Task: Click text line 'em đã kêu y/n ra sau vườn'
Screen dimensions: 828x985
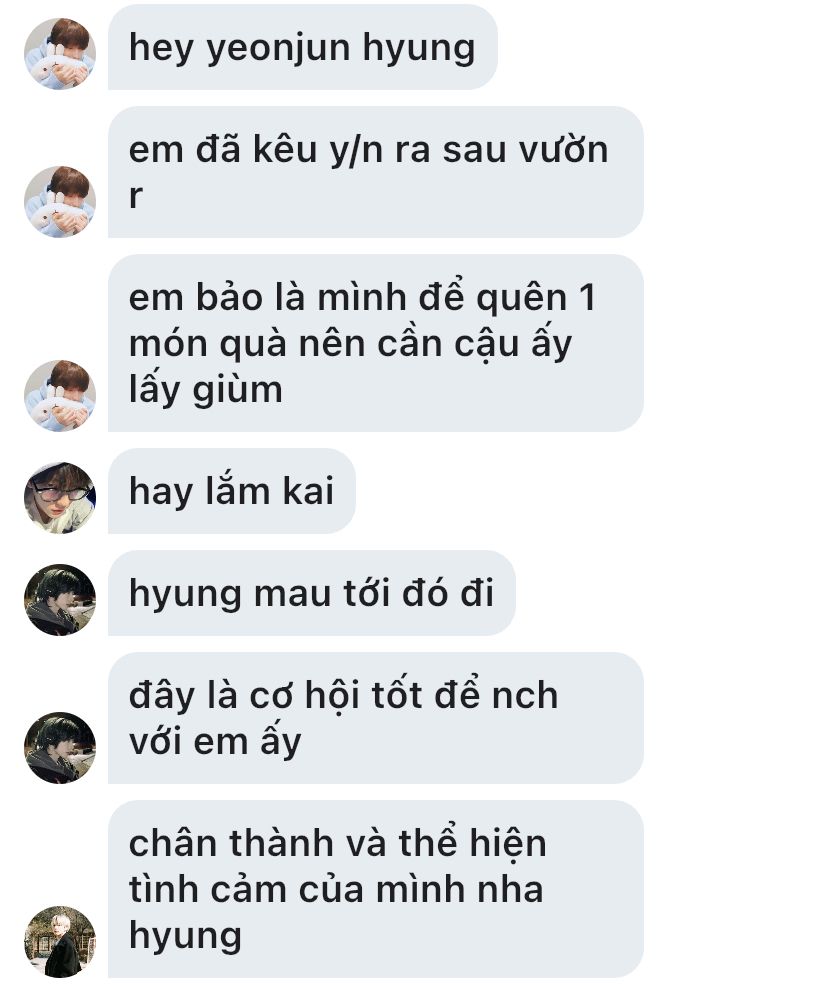Action: coord(368,150)
